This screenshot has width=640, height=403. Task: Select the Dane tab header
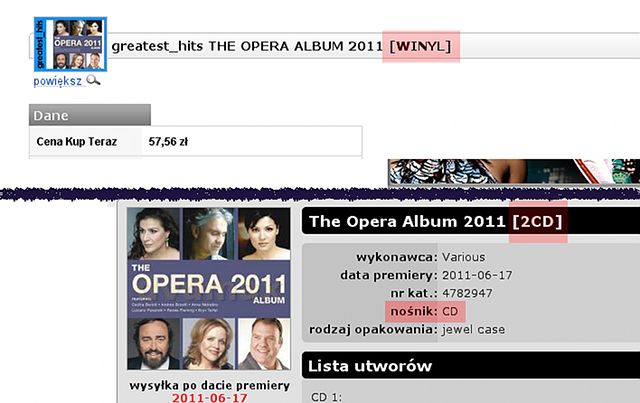(x=90, y=115)
